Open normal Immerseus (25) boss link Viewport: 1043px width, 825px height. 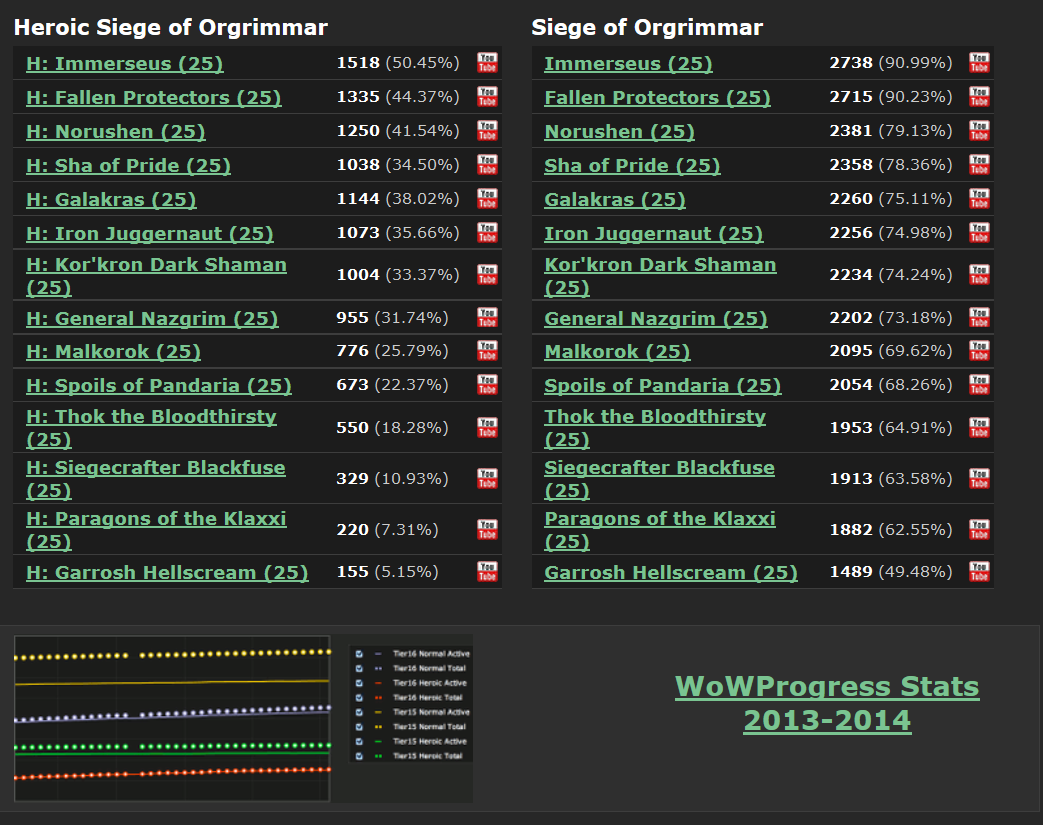629,64
